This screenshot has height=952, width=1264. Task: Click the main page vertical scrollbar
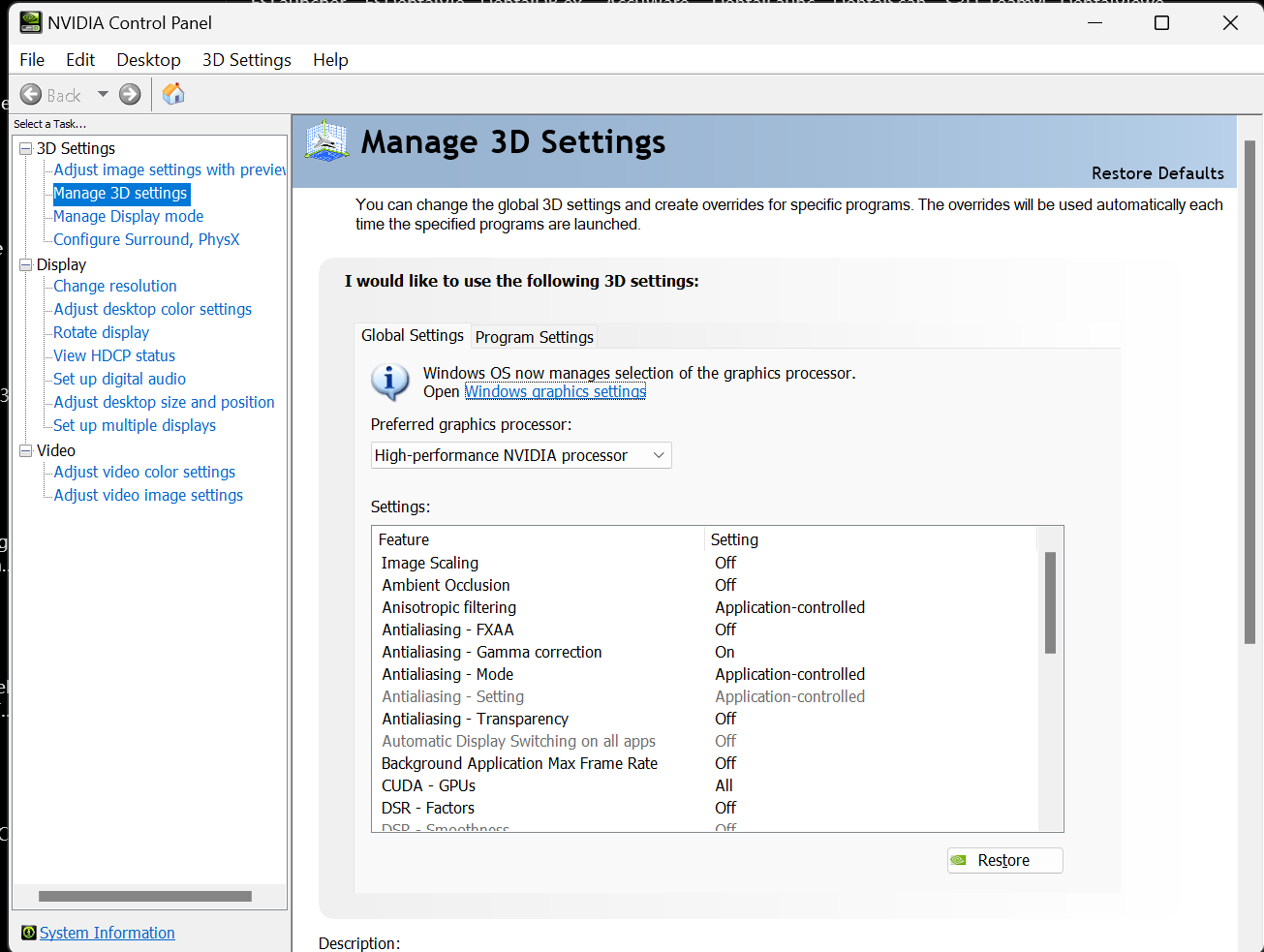coord(1249,392)
